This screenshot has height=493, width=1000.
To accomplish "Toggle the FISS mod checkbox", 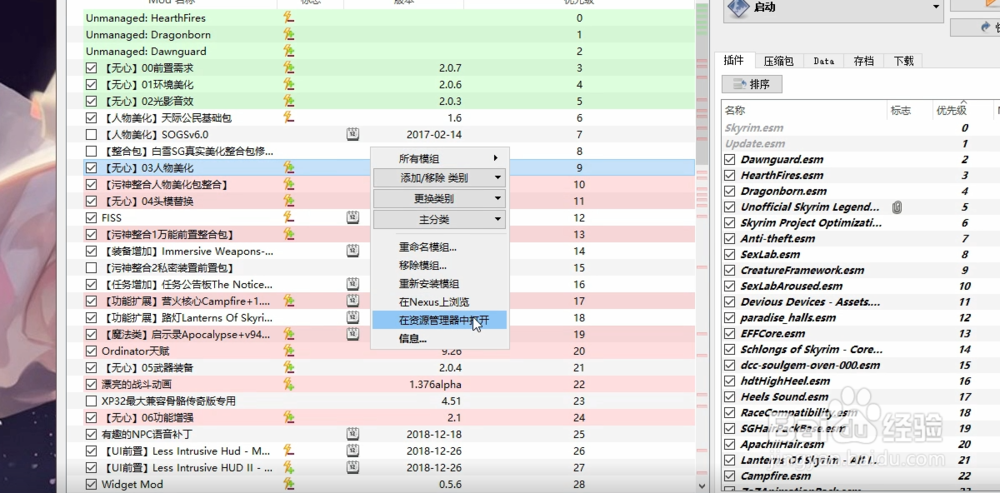I will [x=91, y=217].
